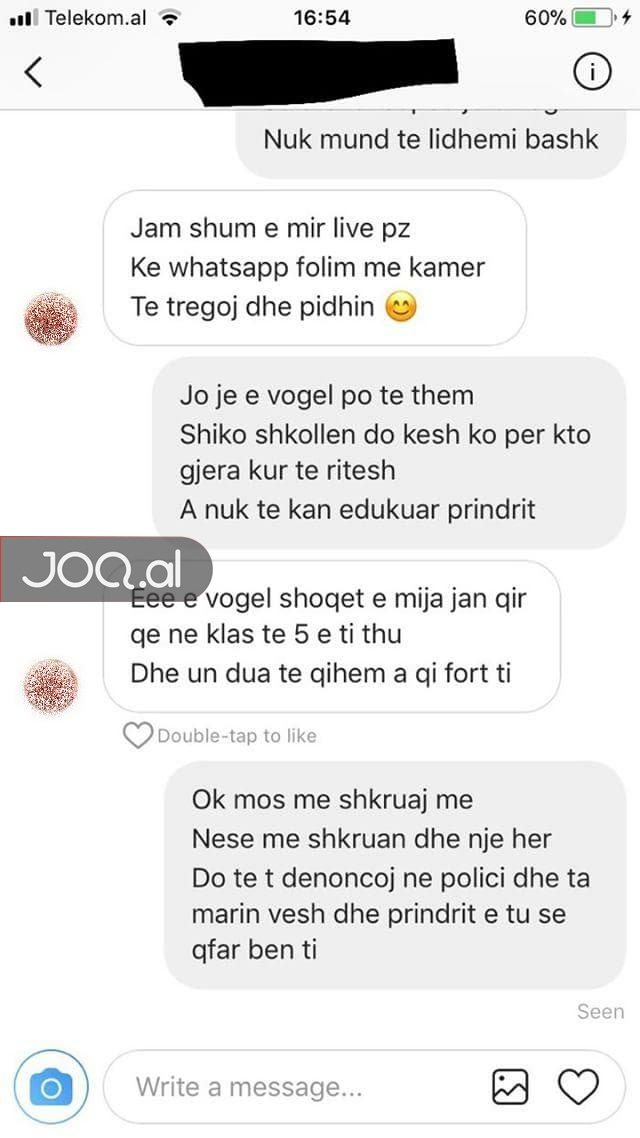Viewport: 640px width, 1138px height.
Task: Tap the cellular signal bars
Action: click(x=23, y=18)
